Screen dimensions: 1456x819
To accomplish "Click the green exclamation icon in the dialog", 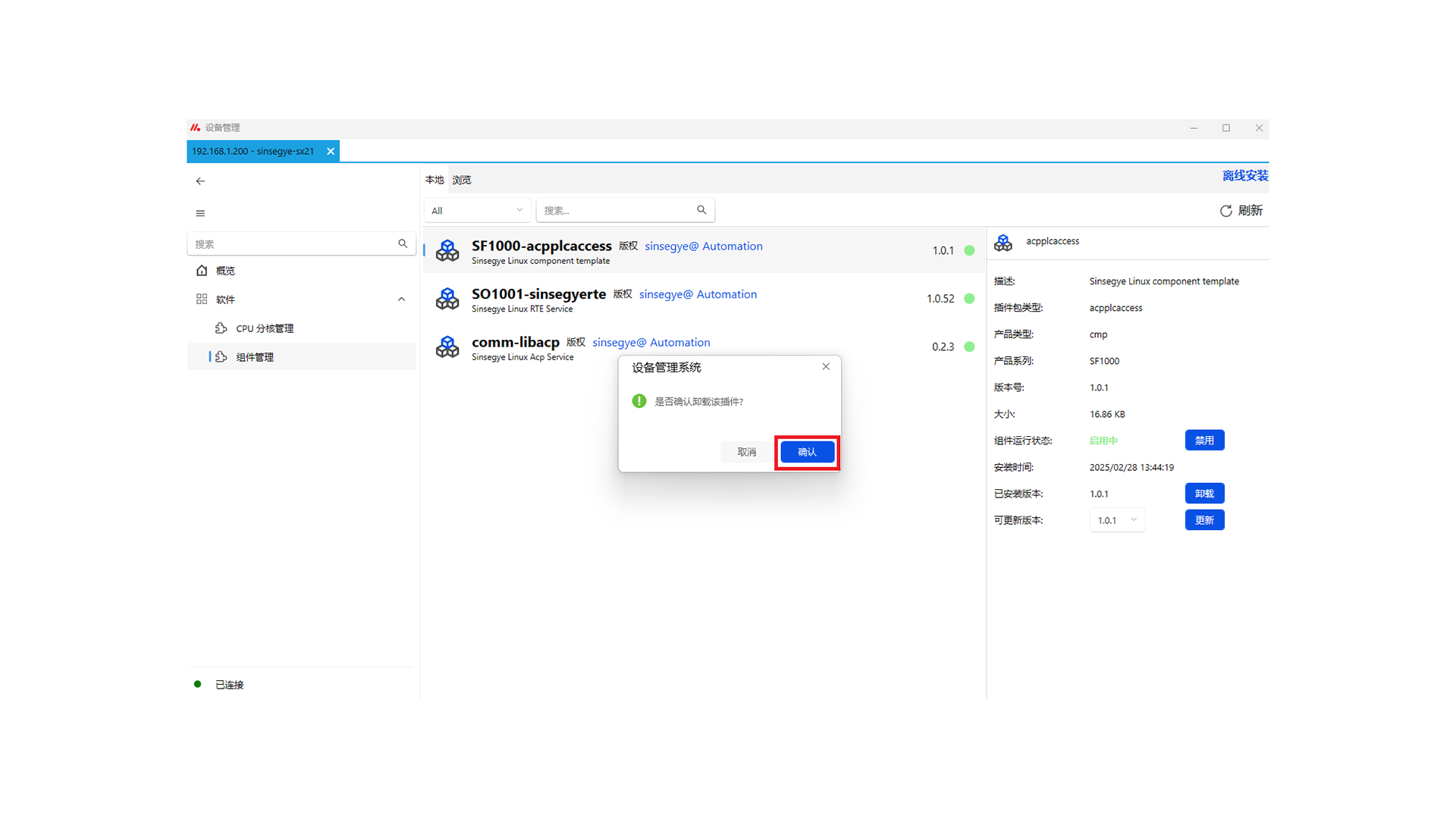I will [639, 401].
